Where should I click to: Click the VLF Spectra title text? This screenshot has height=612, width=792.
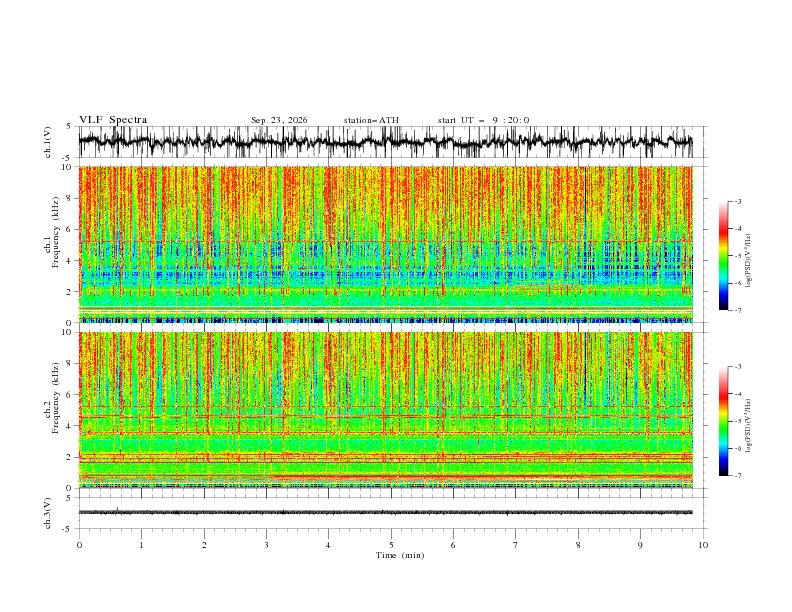click(113, 120)
